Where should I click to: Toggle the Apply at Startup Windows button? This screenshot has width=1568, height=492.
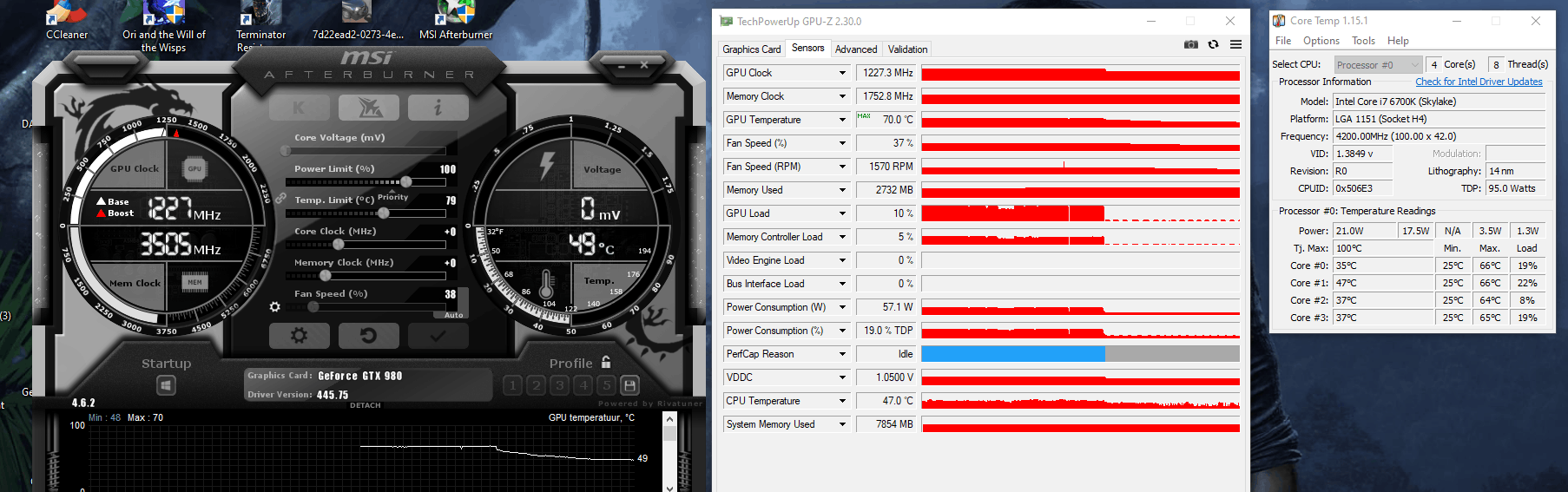point(167,385)
